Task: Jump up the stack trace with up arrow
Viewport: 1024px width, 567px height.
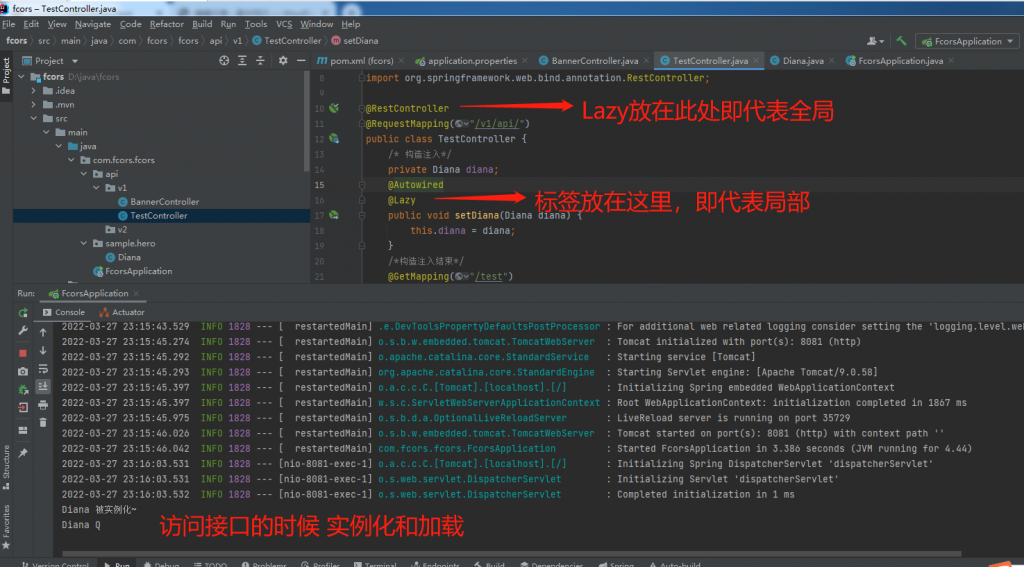Action: [x=43, y=332]
